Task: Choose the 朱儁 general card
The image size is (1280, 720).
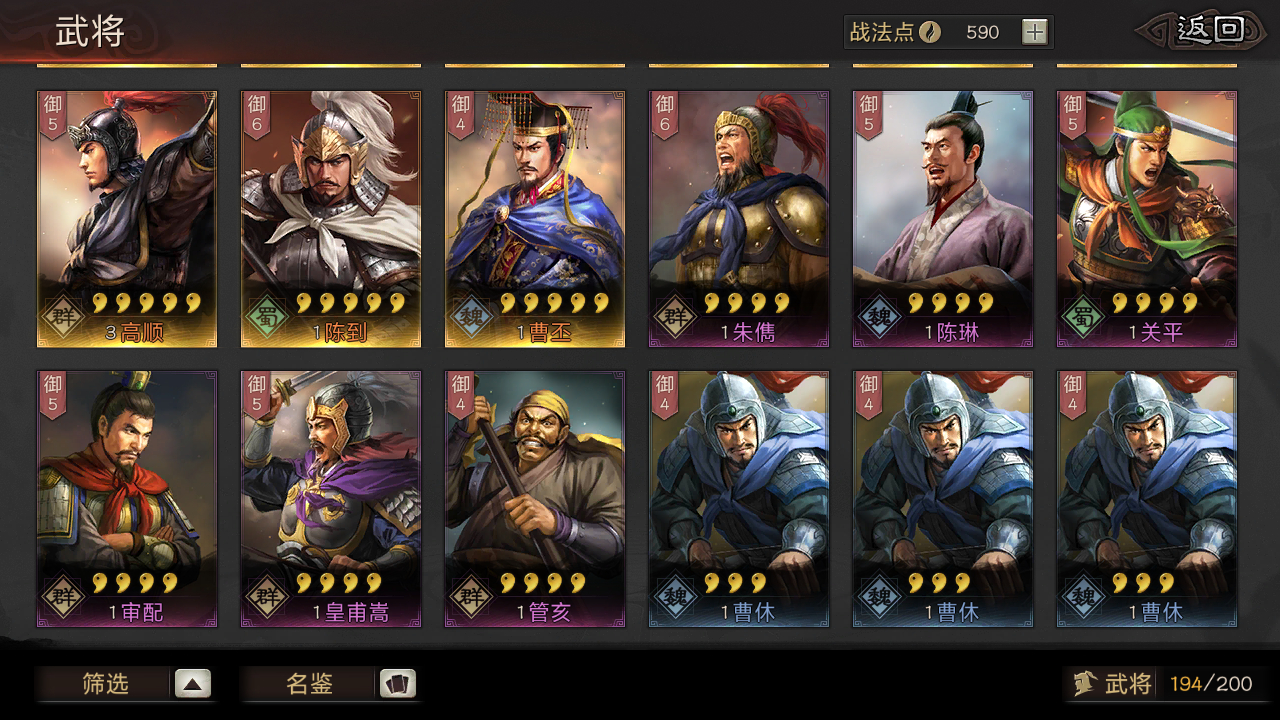Action: [x=739, y=219]
